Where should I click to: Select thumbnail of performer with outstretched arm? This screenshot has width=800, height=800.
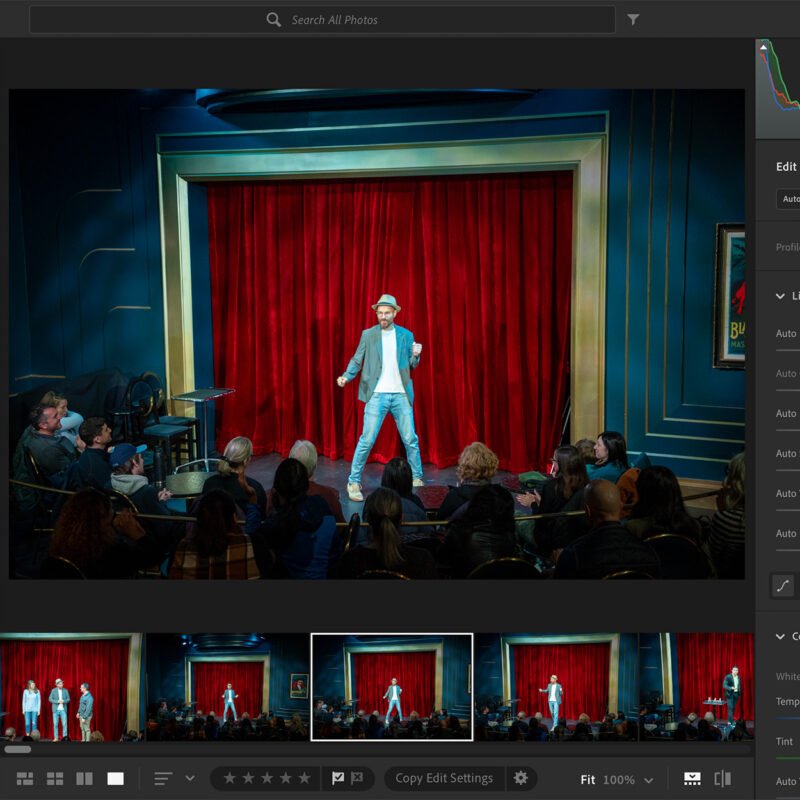557,687
